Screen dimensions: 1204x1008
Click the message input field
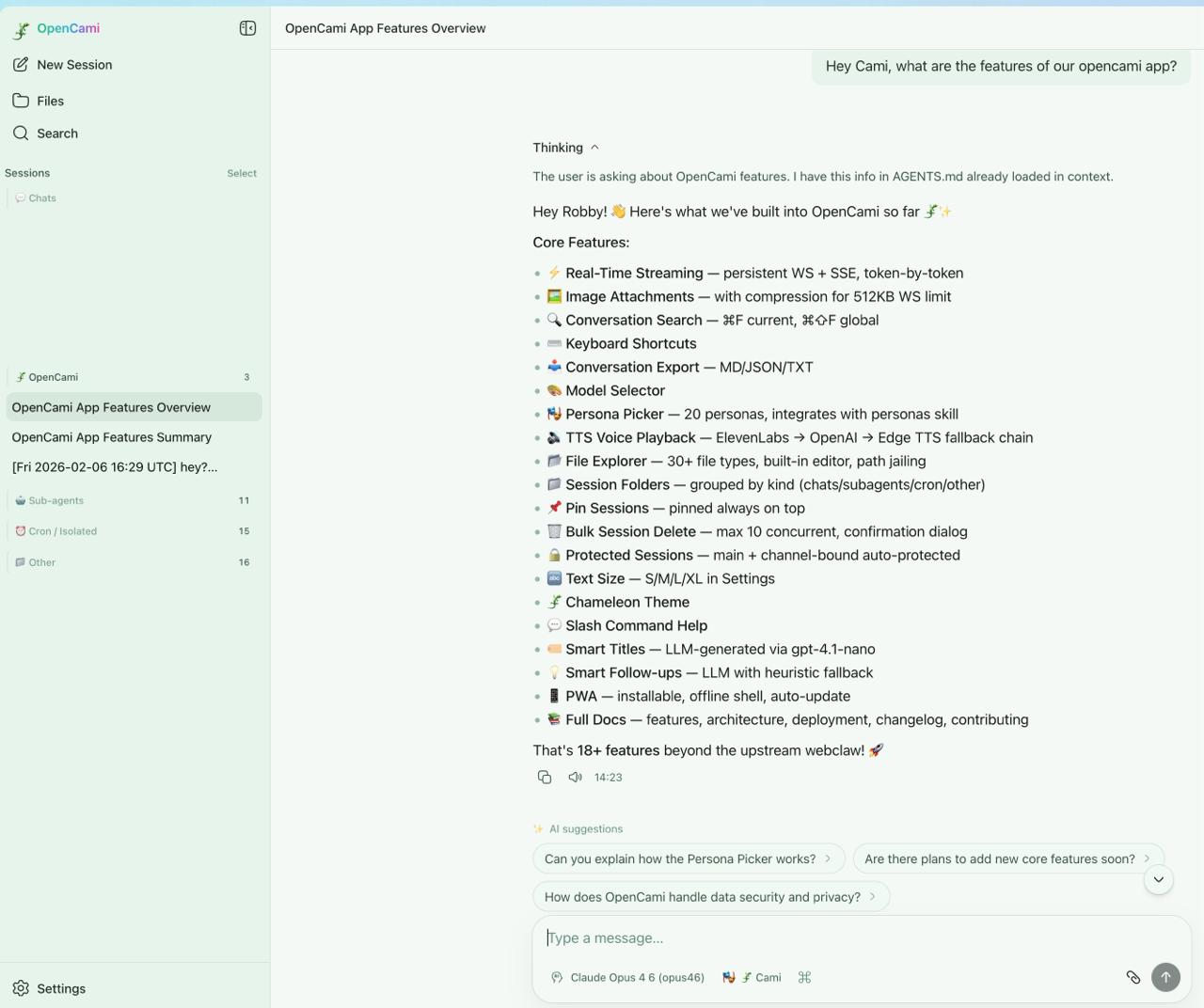pos(847,937)
